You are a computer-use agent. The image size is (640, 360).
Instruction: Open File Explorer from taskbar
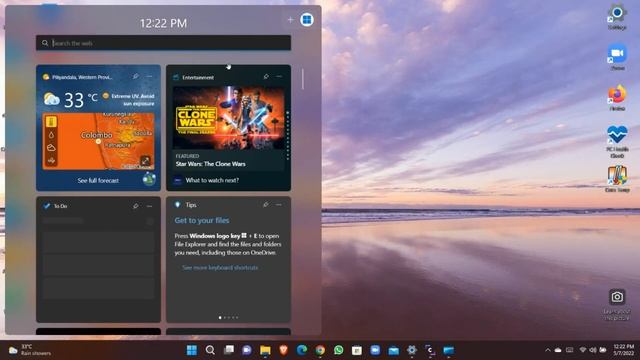coord(265,350)
